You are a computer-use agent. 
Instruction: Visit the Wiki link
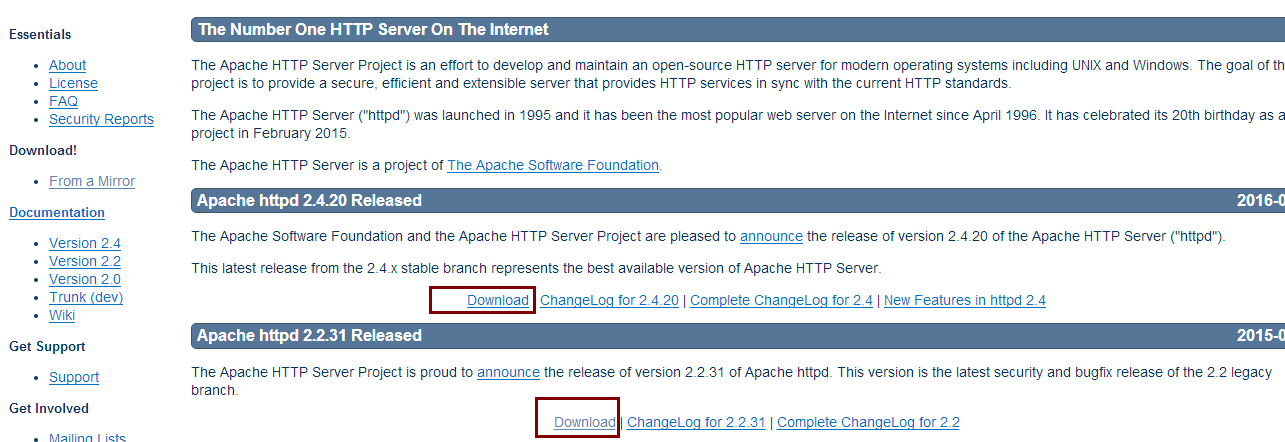[x=62, y=315]
